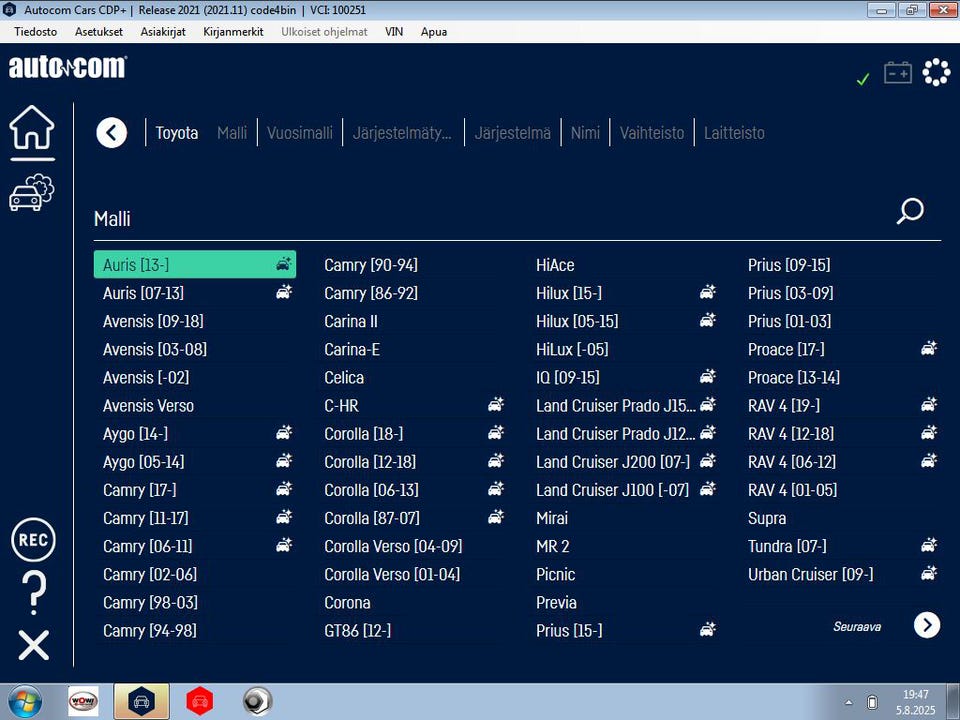Click the car icon beside Corolla [18-]
The height and width of the screenshot is (720, 960).
tap(495, 433)
